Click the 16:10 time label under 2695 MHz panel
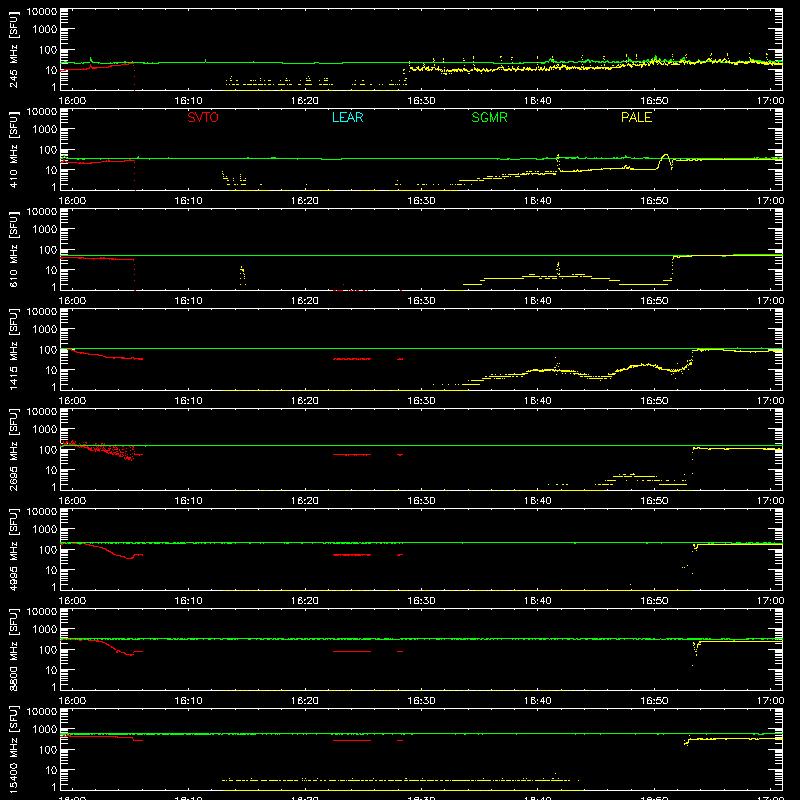Screen dimensions: 800x800 188,501
